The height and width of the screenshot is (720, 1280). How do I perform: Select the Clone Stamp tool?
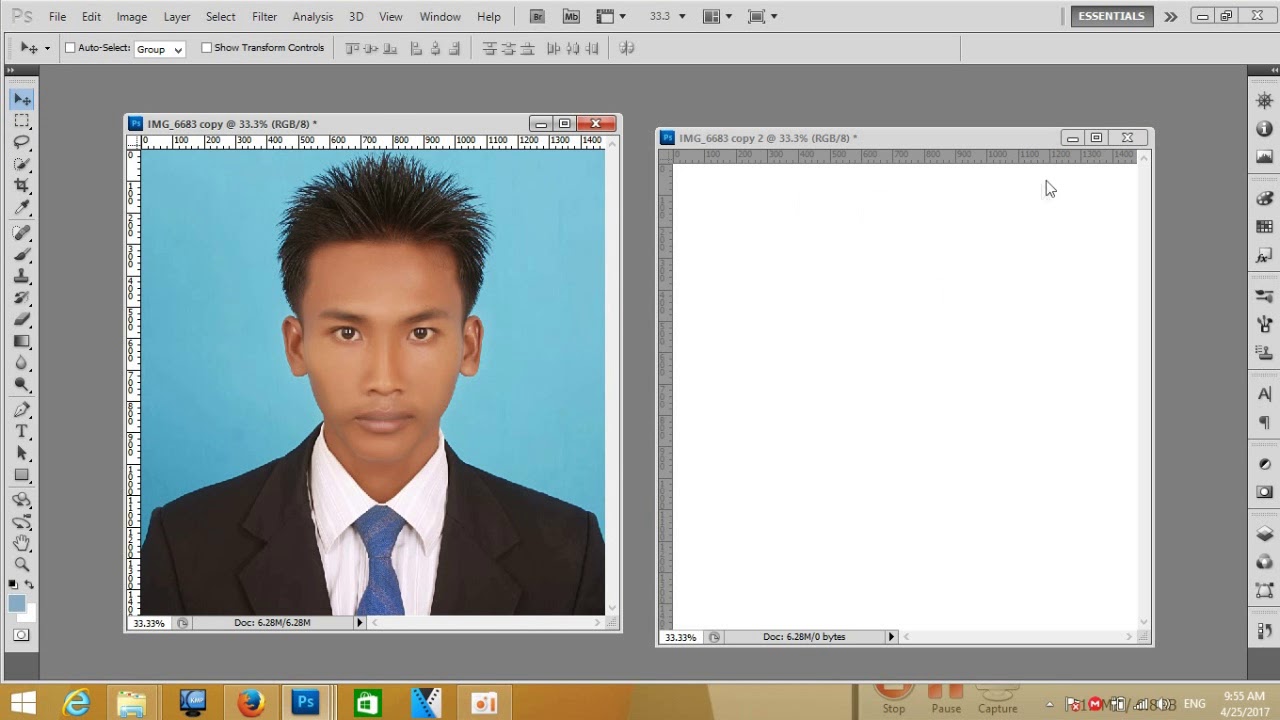[22, 276]
